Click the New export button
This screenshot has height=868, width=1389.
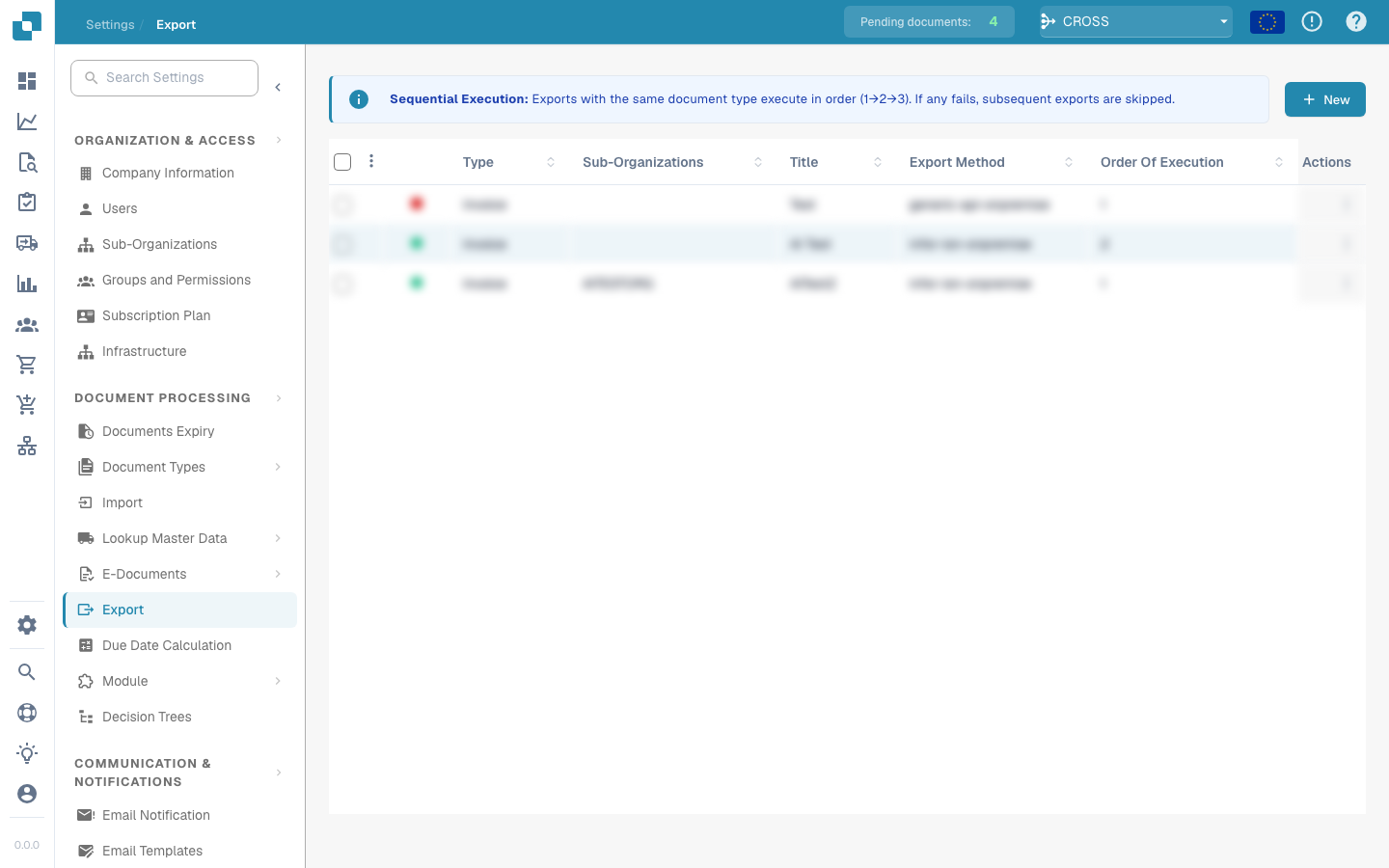click(x=1325, y=99)
